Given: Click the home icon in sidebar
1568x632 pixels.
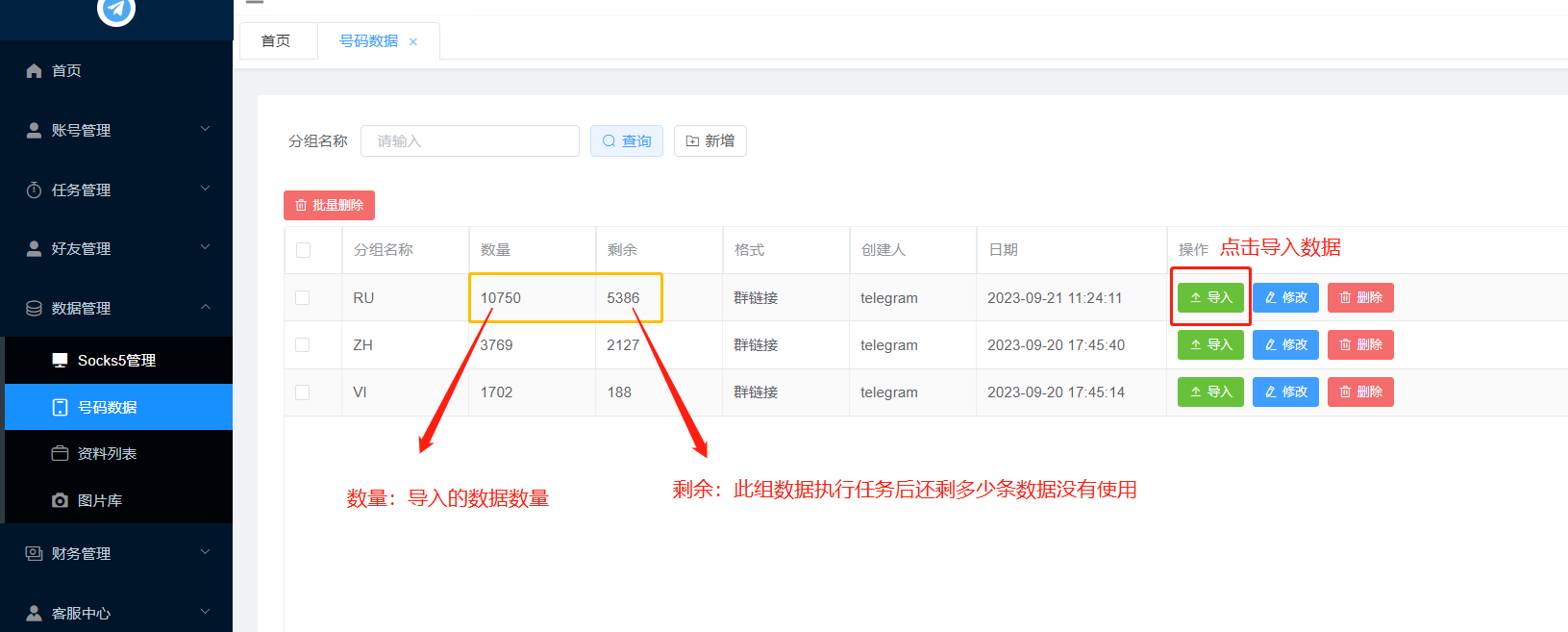Looking at the screenshot, I should coord(35,71).
